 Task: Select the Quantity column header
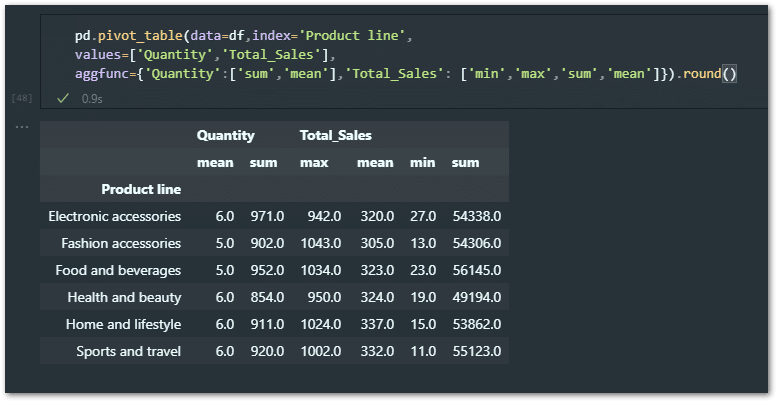225,135
